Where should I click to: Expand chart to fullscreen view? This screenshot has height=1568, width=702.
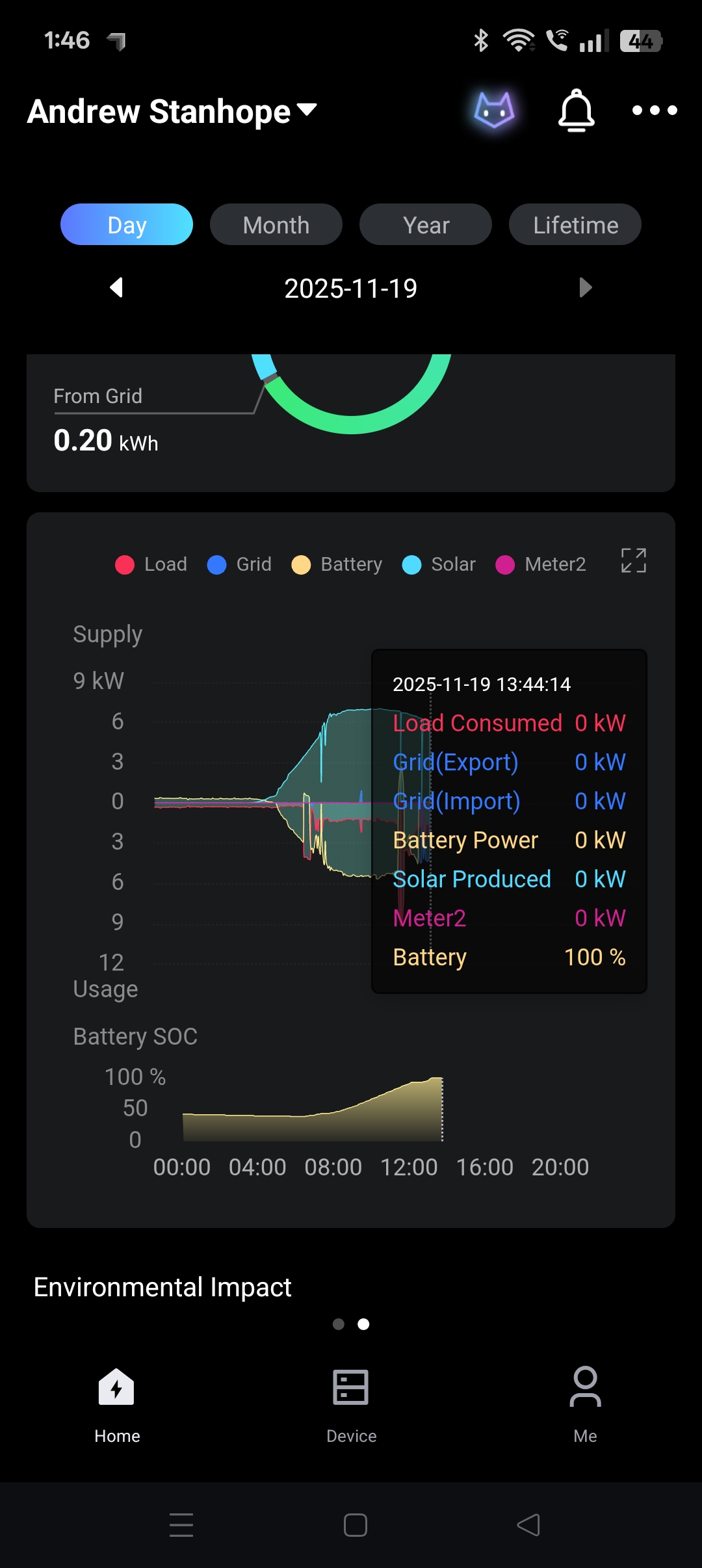tap(633, 560)
